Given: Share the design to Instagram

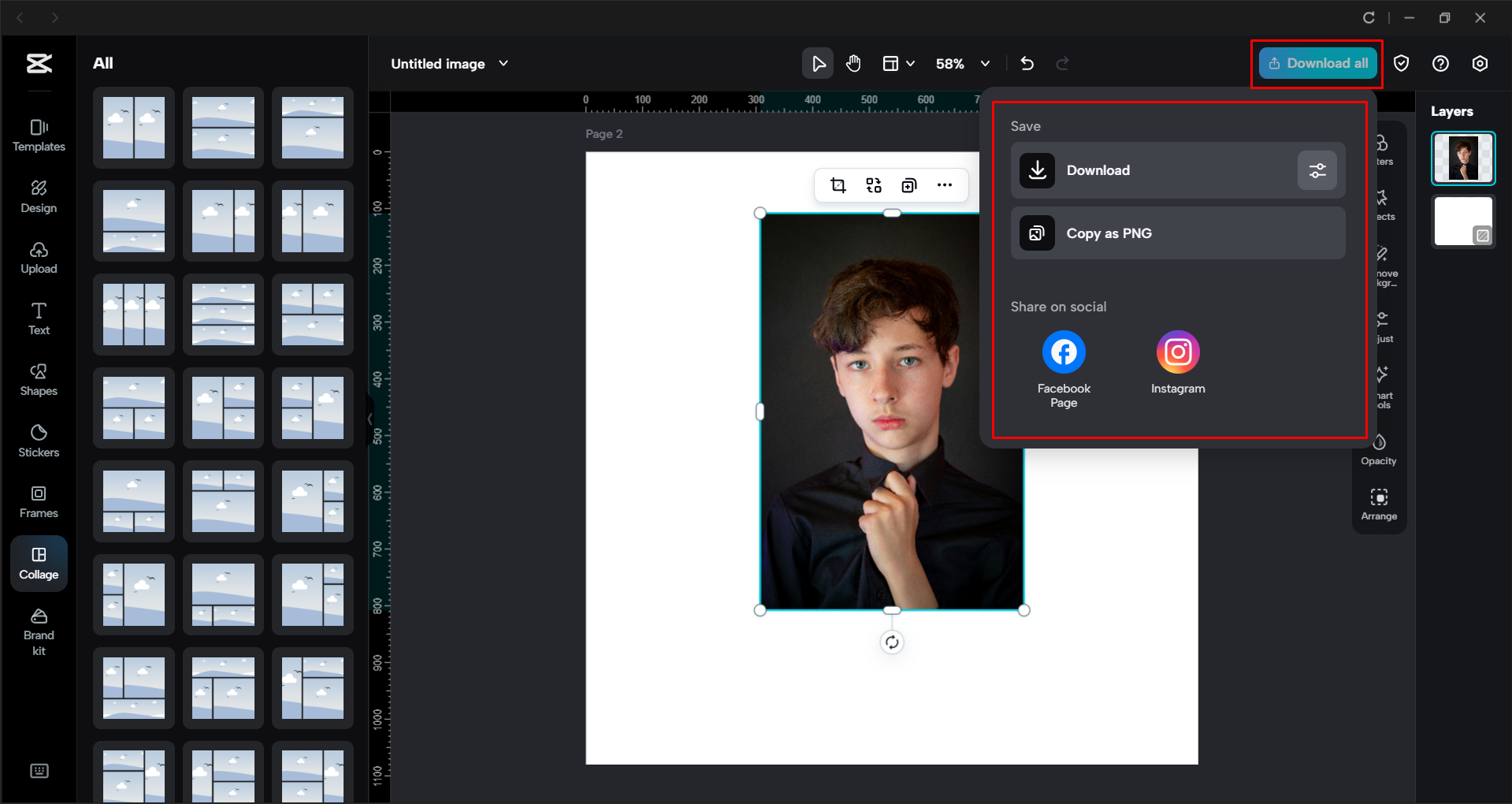Looking at the screenshot, I should pos(1177,352).
